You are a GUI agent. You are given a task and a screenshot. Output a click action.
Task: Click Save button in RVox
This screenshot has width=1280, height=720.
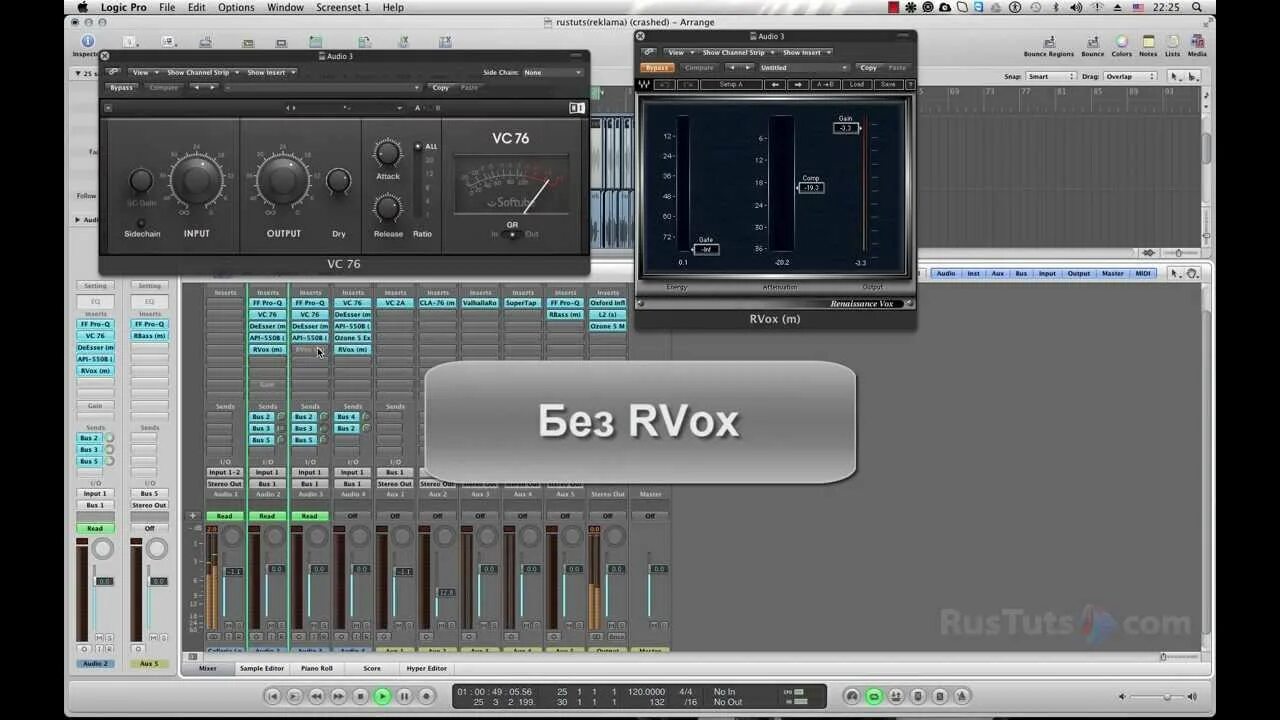[887, 84]
